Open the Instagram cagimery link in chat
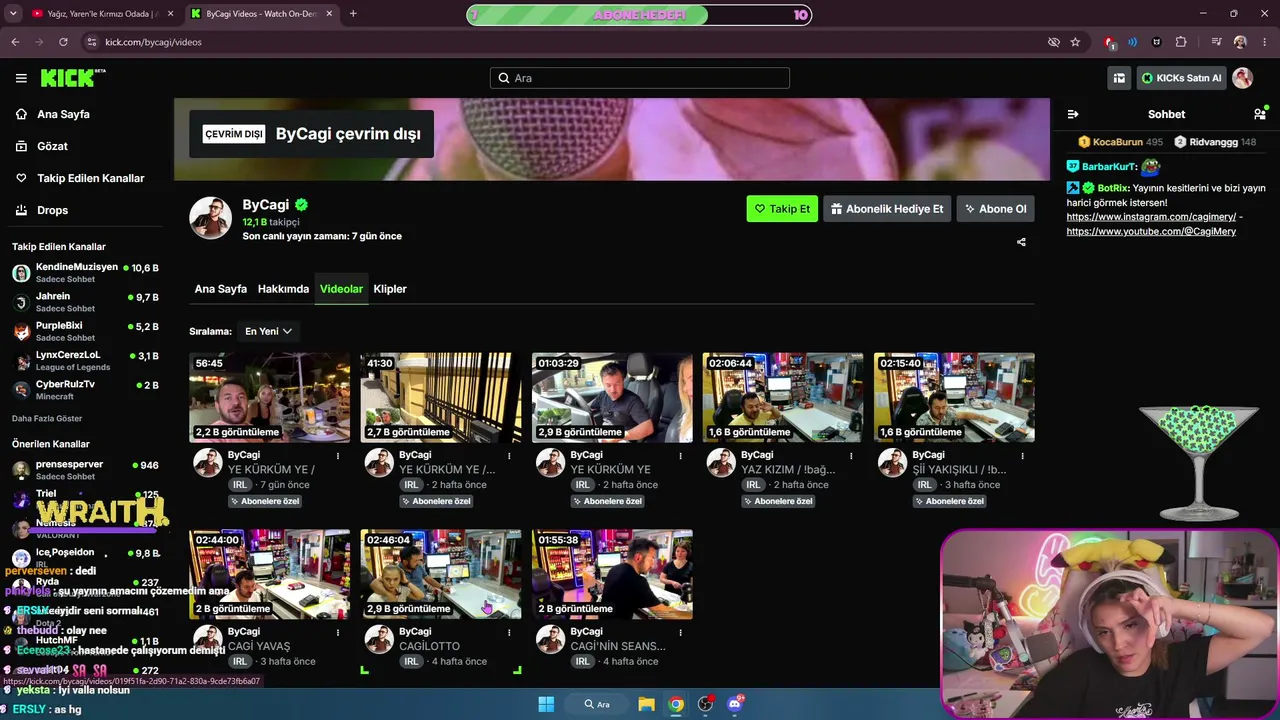The width and height of the screenshot is (1280, 720). point(1151,217)
